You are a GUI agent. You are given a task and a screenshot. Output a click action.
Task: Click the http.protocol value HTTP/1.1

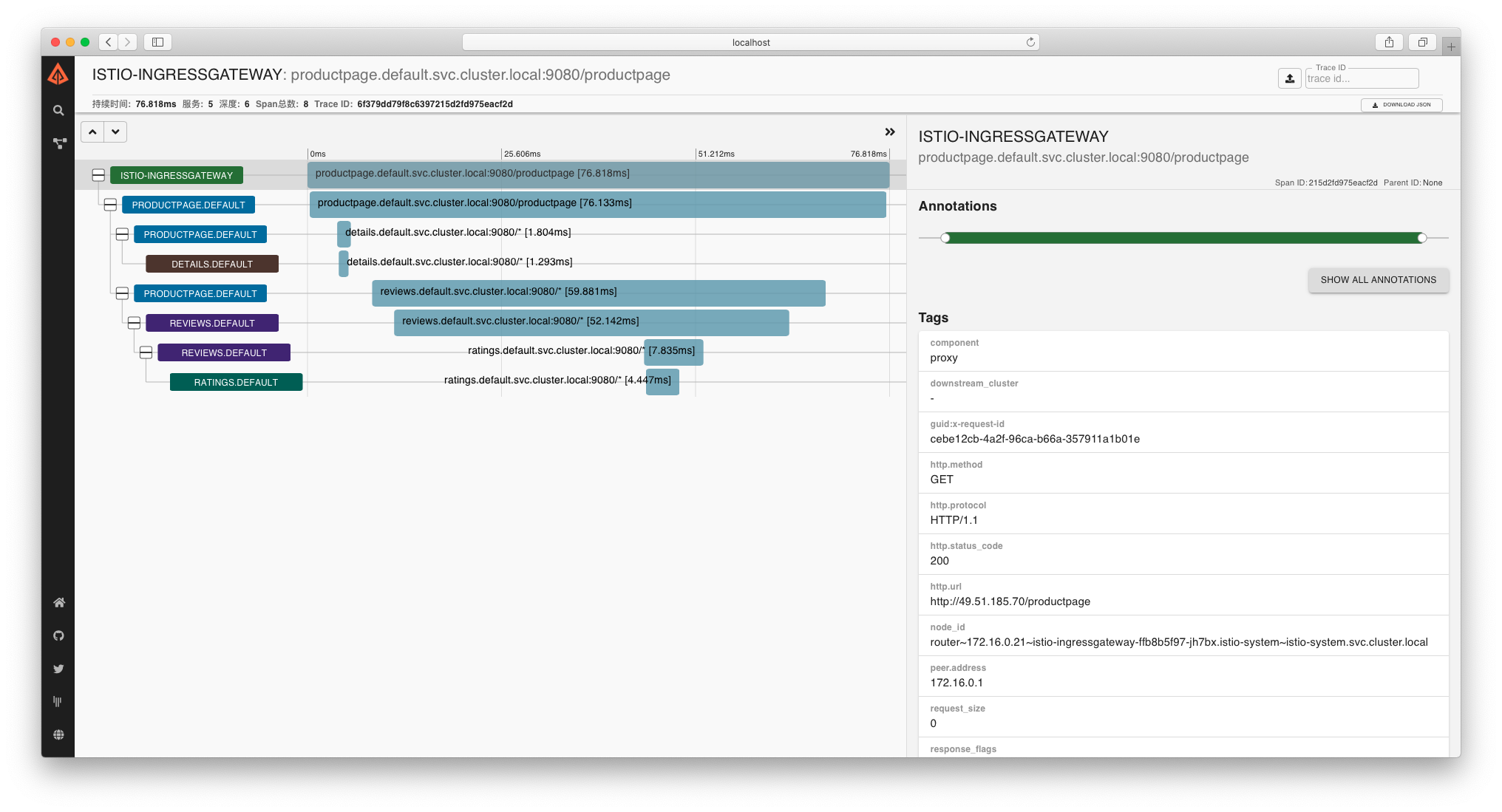(954, 520)
